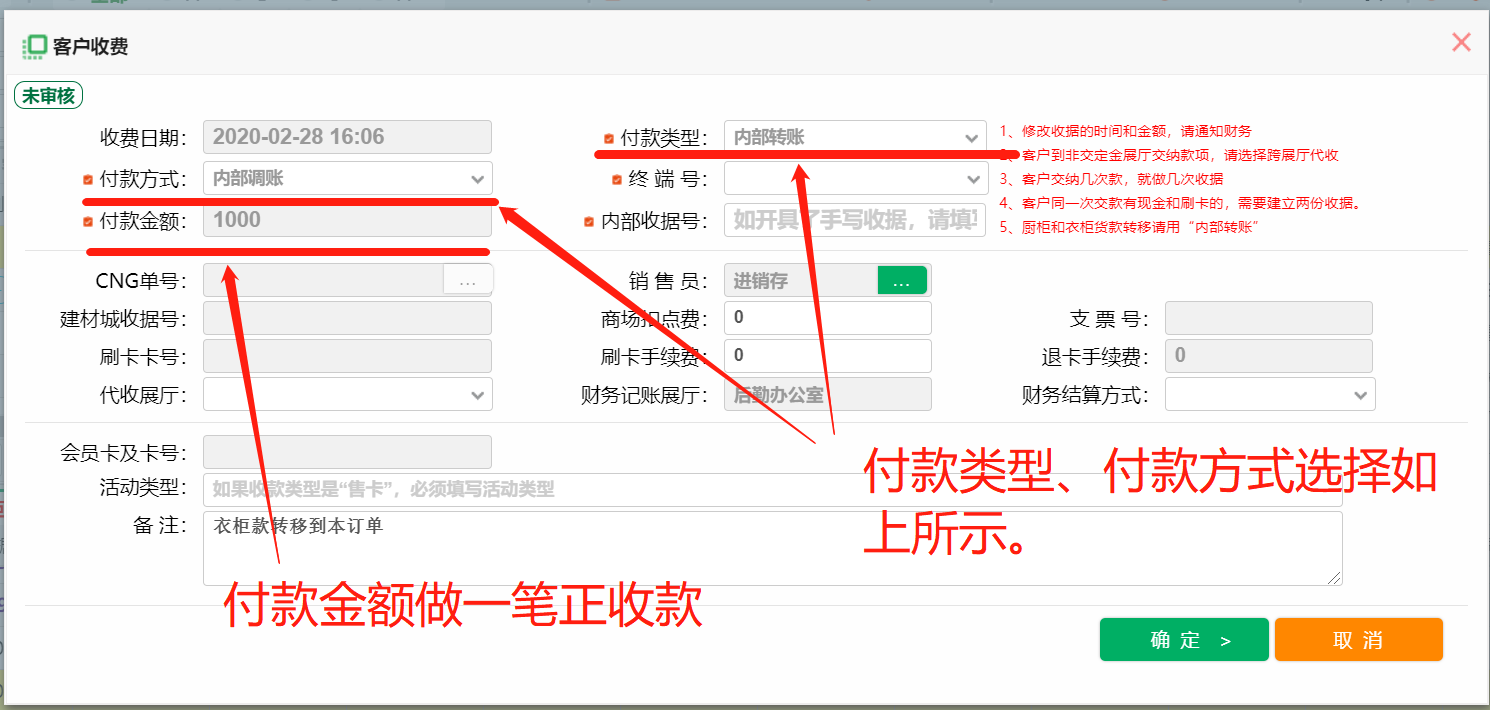
Task: Click the 未审核 status badge
Action: tap(47, 95)
